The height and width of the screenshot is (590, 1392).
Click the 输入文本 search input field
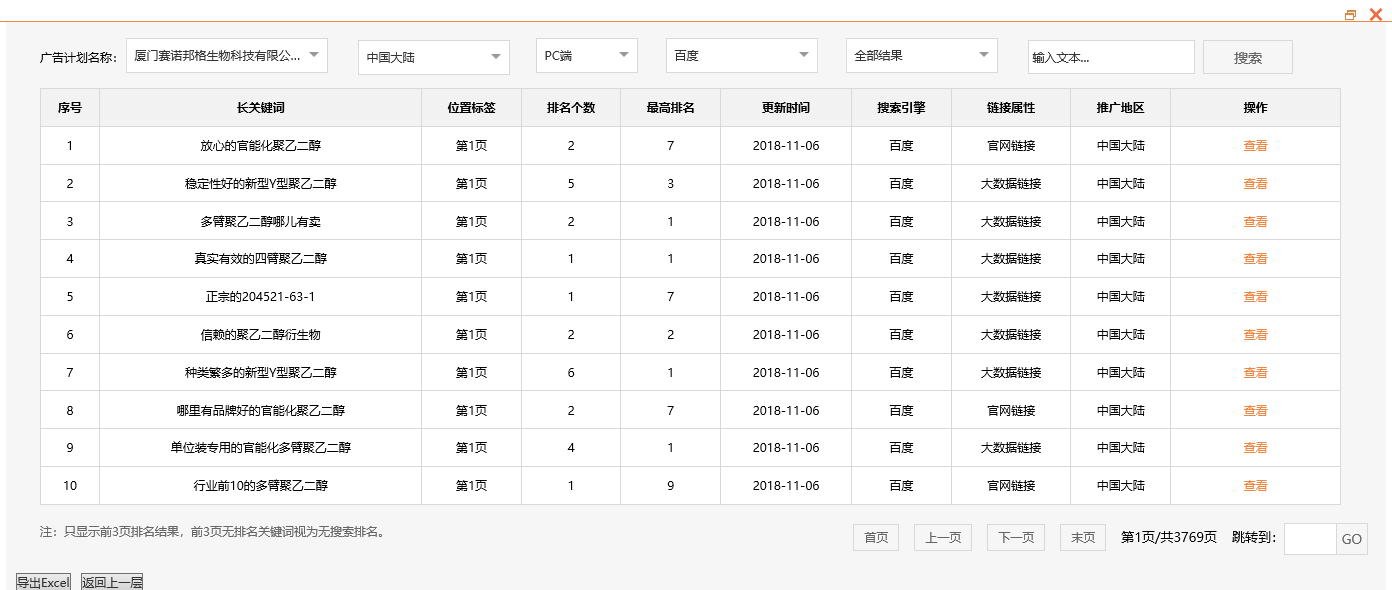1110,56
